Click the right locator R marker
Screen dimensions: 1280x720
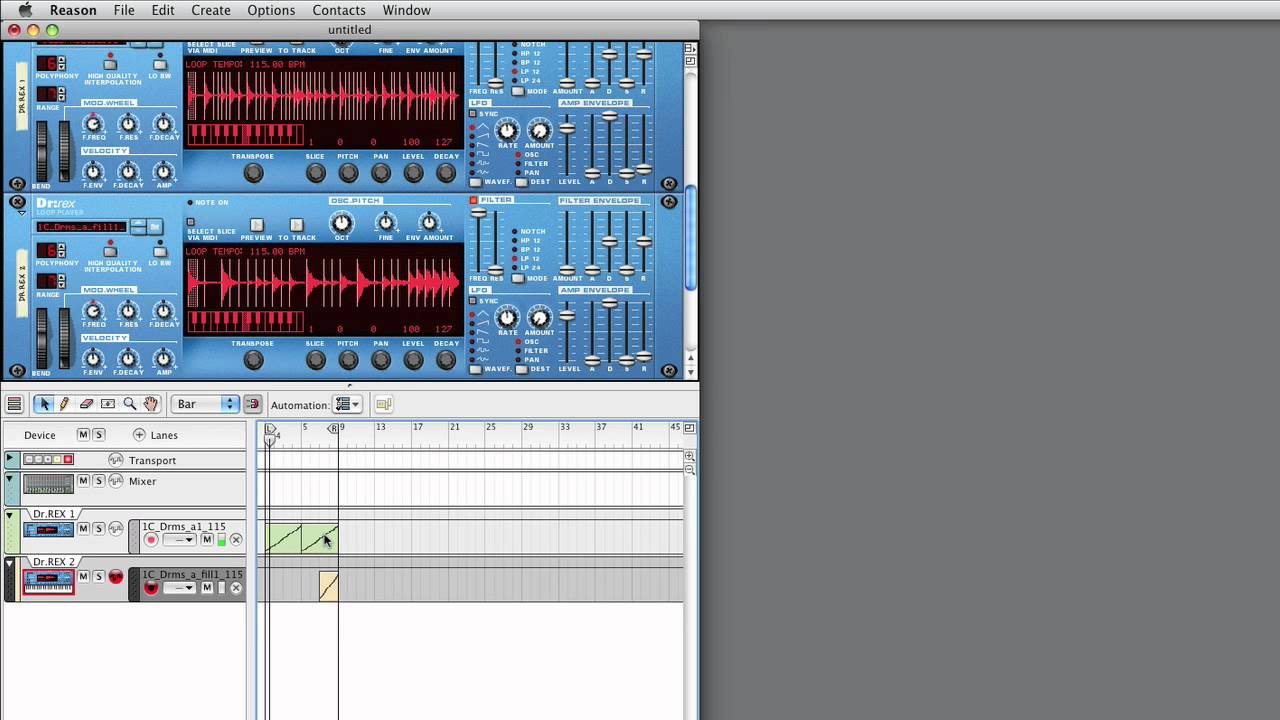click(x=333, y=429)
